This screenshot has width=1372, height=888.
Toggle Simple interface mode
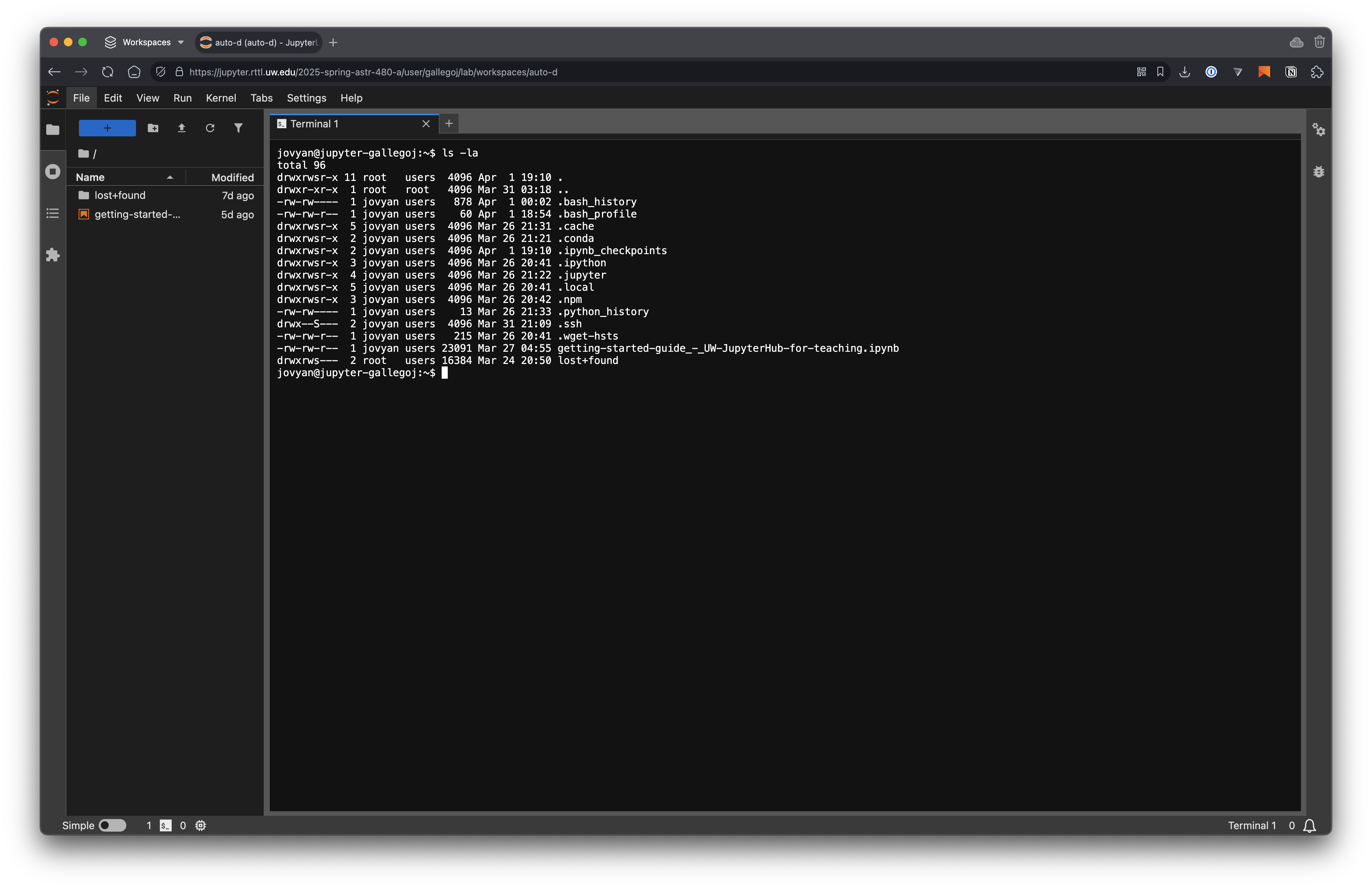113,825
